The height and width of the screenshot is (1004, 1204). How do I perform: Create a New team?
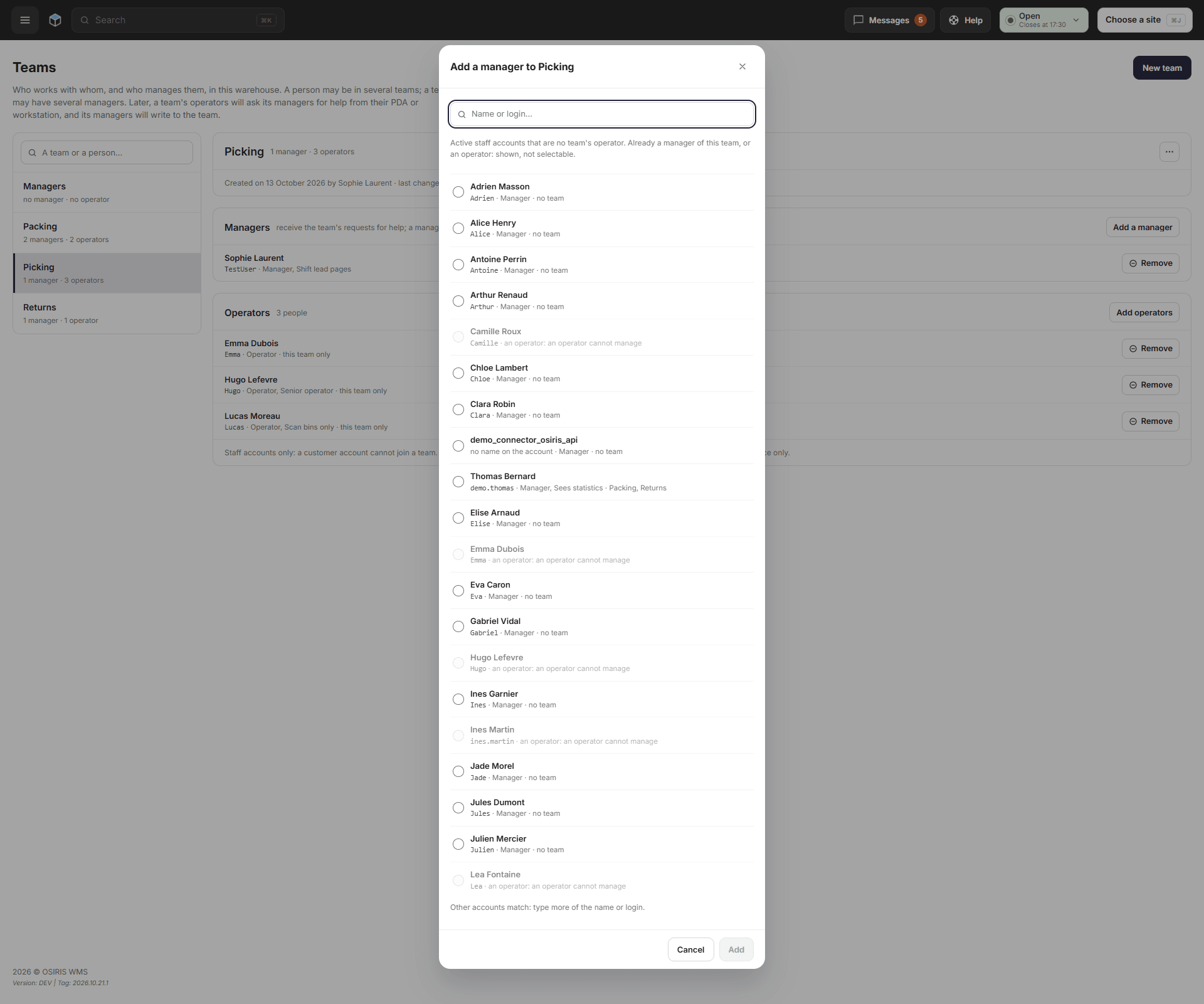[1162, 68]
